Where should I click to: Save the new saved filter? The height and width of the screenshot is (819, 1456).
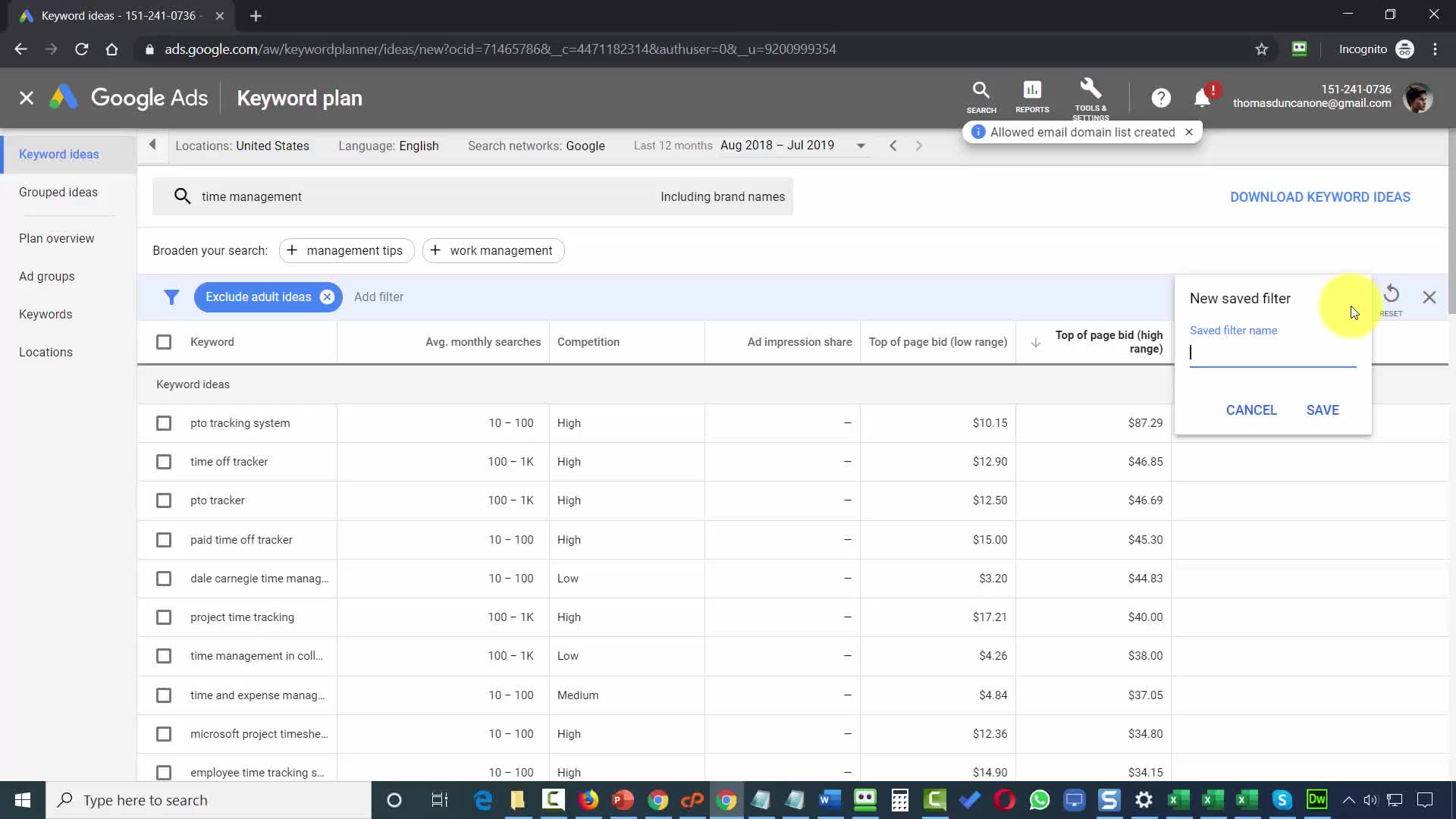(x=1323, y=410)
